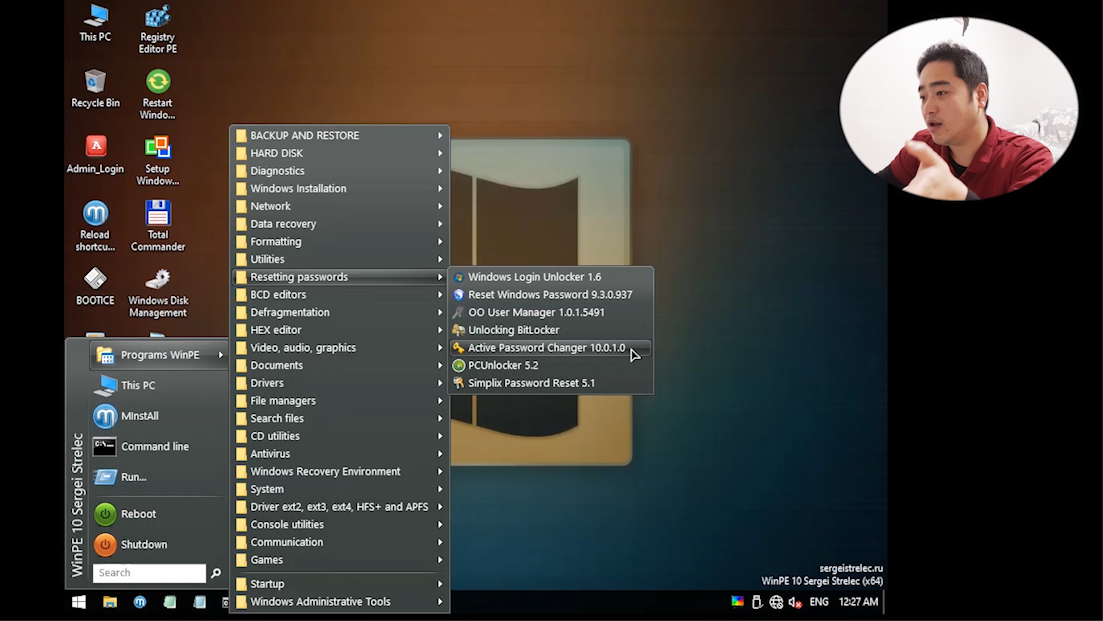Open the Recycle Bin desktop icon

(95, 89)
